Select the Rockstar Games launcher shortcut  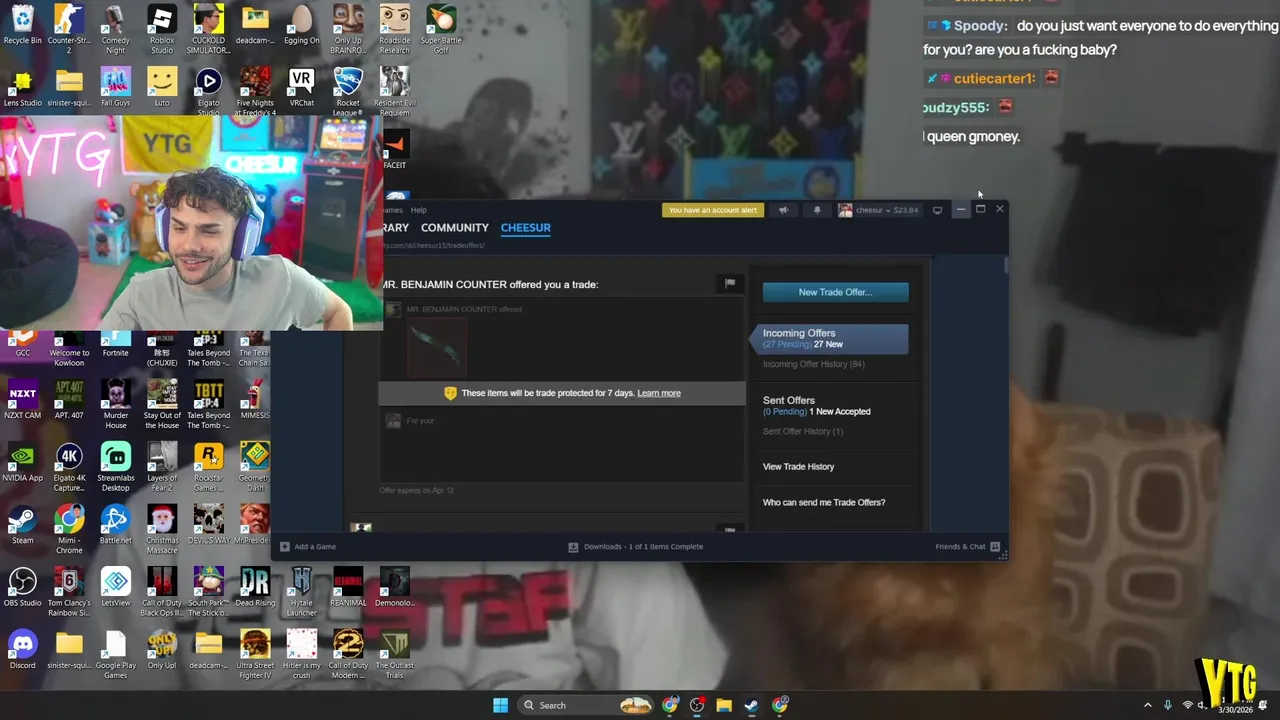pos(208,466)
